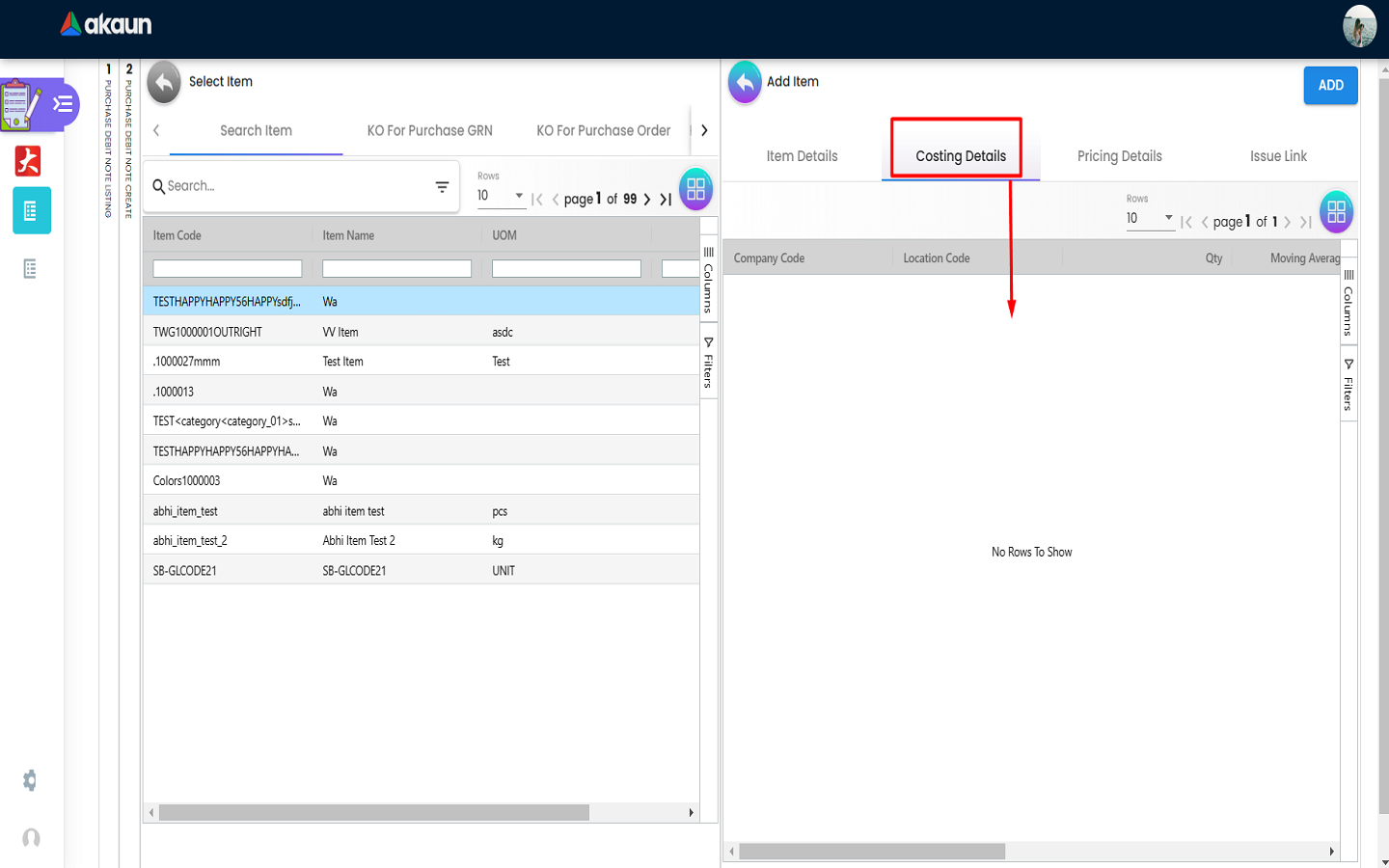Open Rows dropdown in Select Item panel
The image size is (1389, 868).
click(x=501, y=196)
